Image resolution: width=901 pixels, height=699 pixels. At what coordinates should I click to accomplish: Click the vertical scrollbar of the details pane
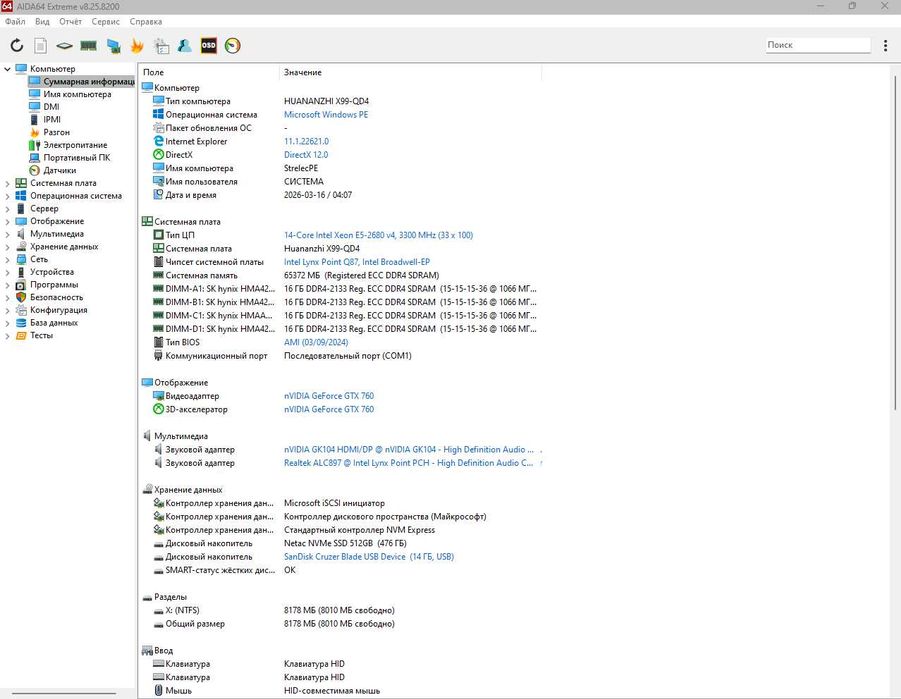pyautogui.click(x=895, y=241)
